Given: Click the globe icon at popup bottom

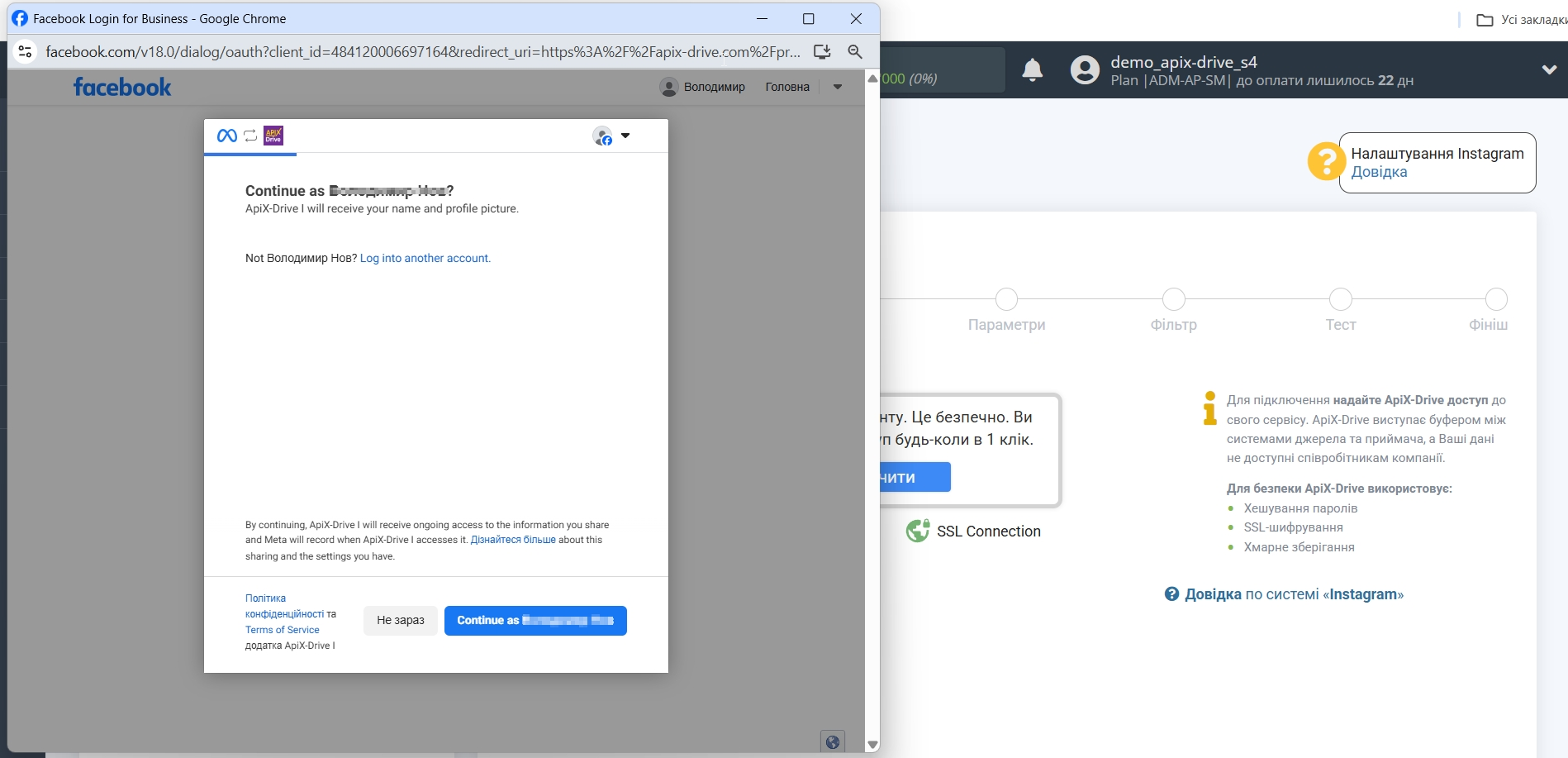Looking at the screenshot, I should [x=833, y=742].
